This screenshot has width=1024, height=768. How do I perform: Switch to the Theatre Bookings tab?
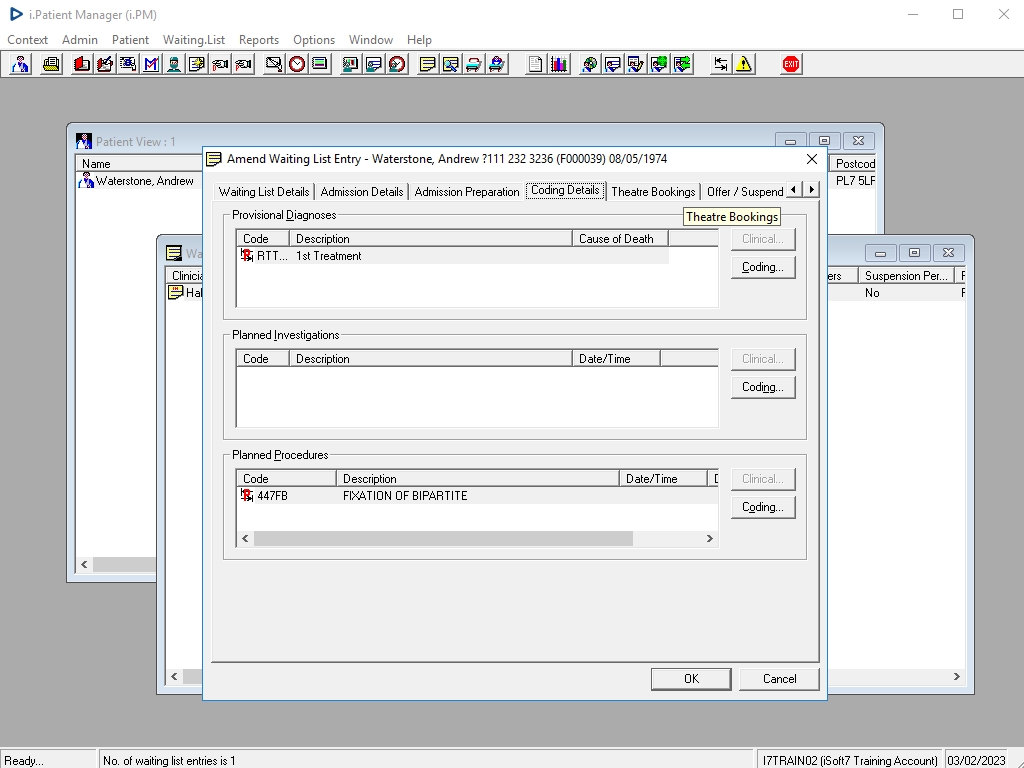tap(653, 192)
